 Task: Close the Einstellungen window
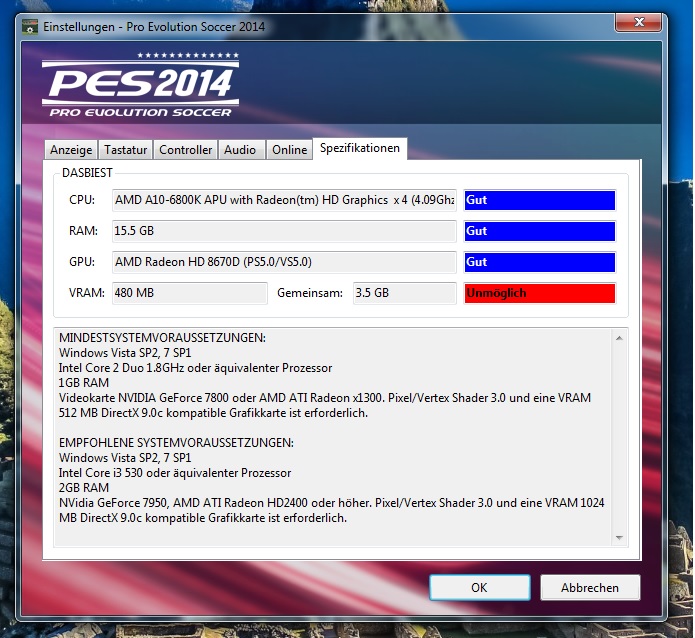coord(639,22)
